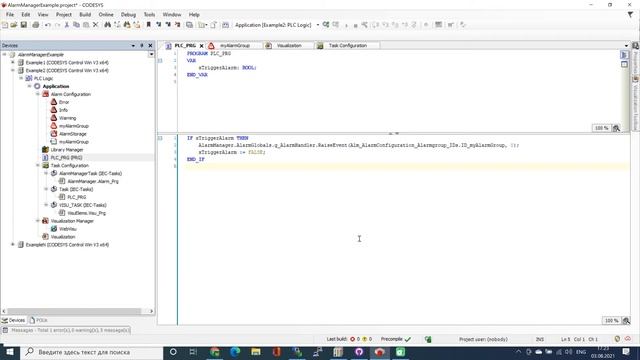Close the Devices panel

[x=150, y=46]
